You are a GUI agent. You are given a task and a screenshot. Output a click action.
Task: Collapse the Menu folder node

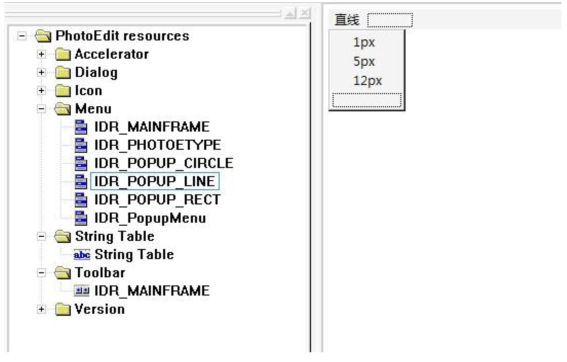click(41, 108)
